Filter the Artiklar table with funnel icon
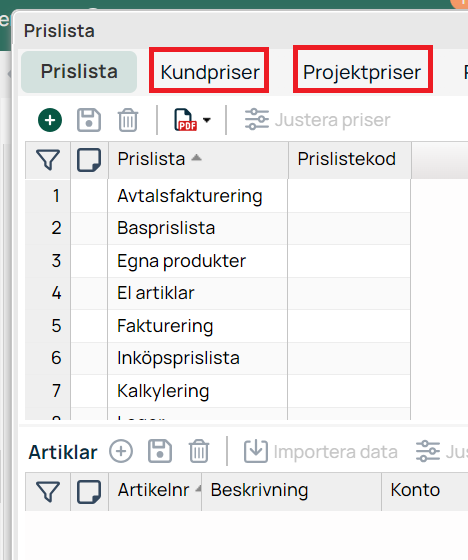This screenshot has height=560, width=468. pos(48,491)
